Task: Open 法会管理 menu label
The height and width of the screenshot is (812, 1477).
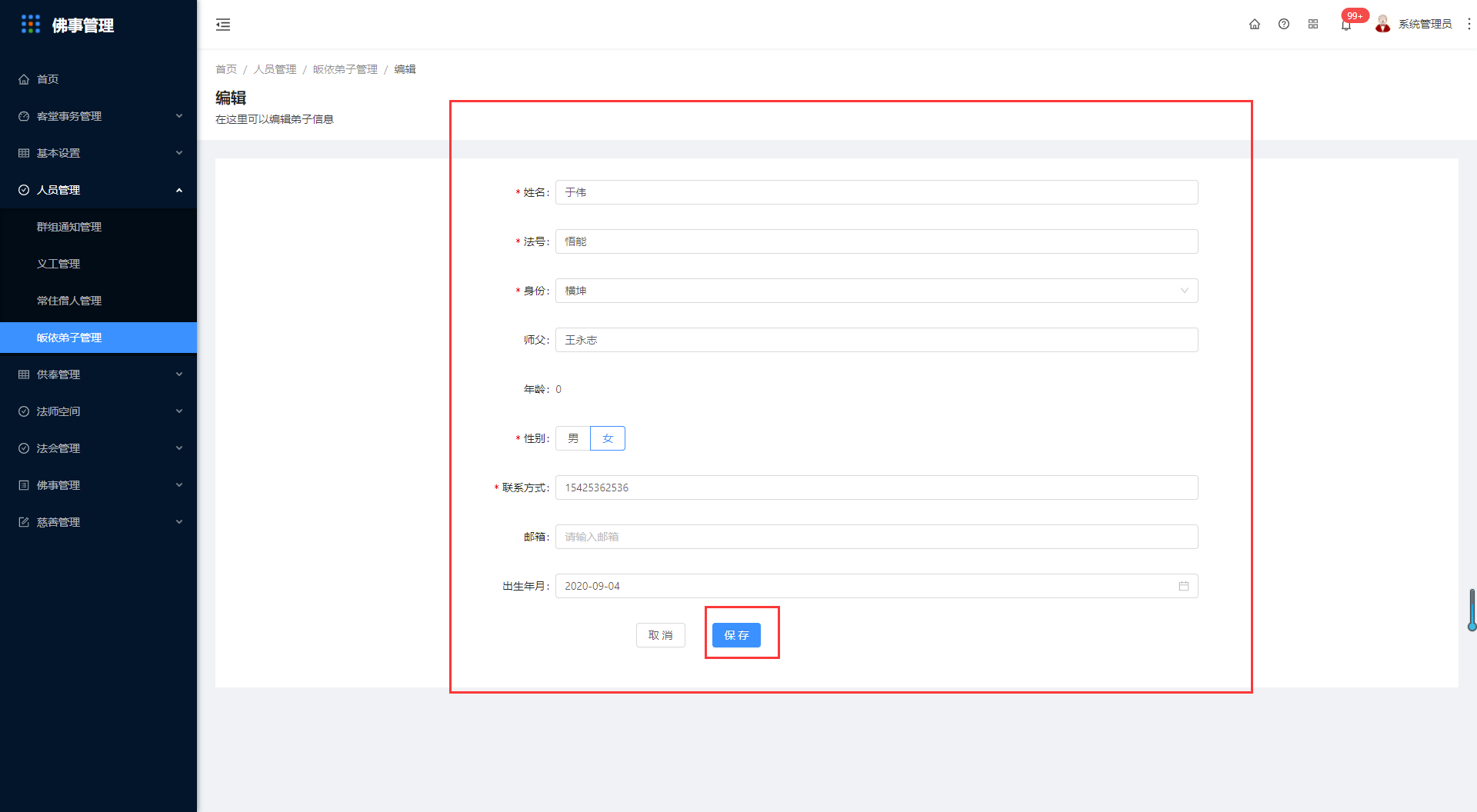Action: pyautogui.click(x=58, y=448)
